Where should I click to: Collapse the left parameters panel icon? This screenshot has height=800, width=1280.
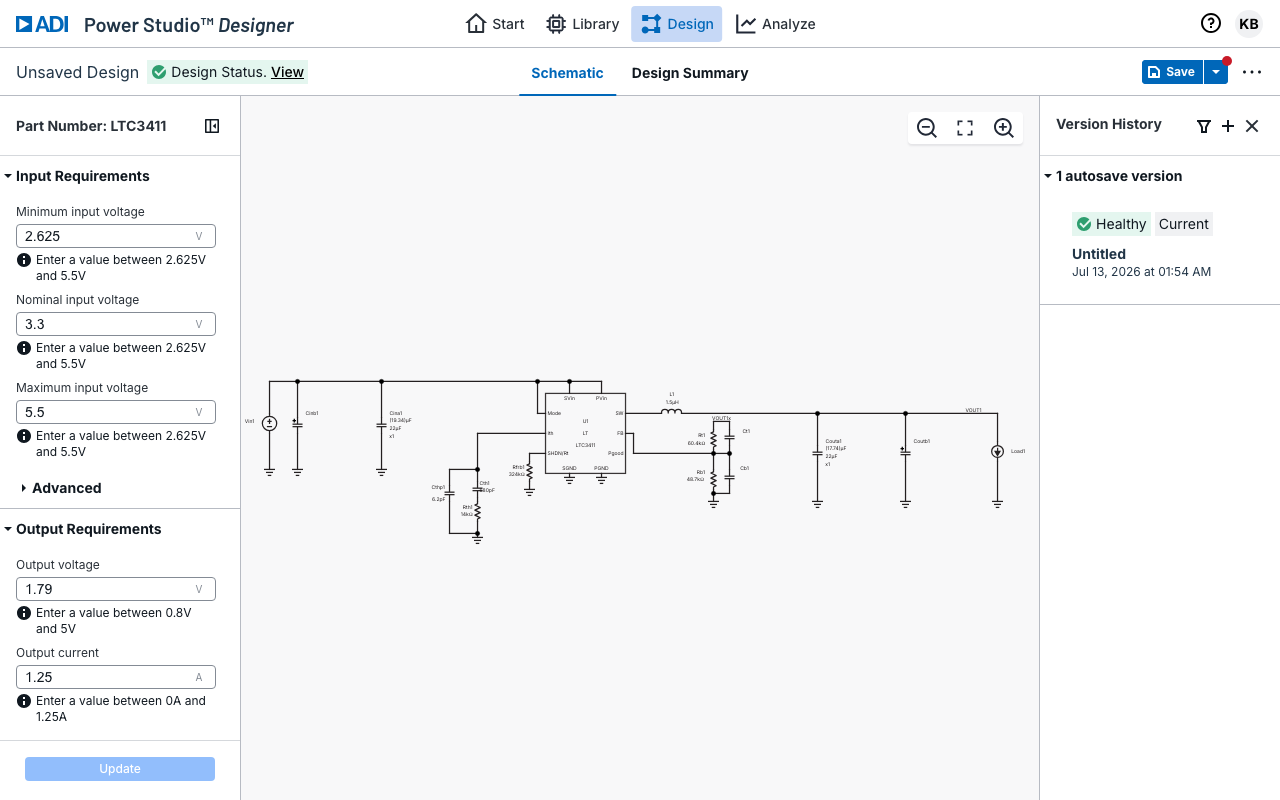pos(212,126)
